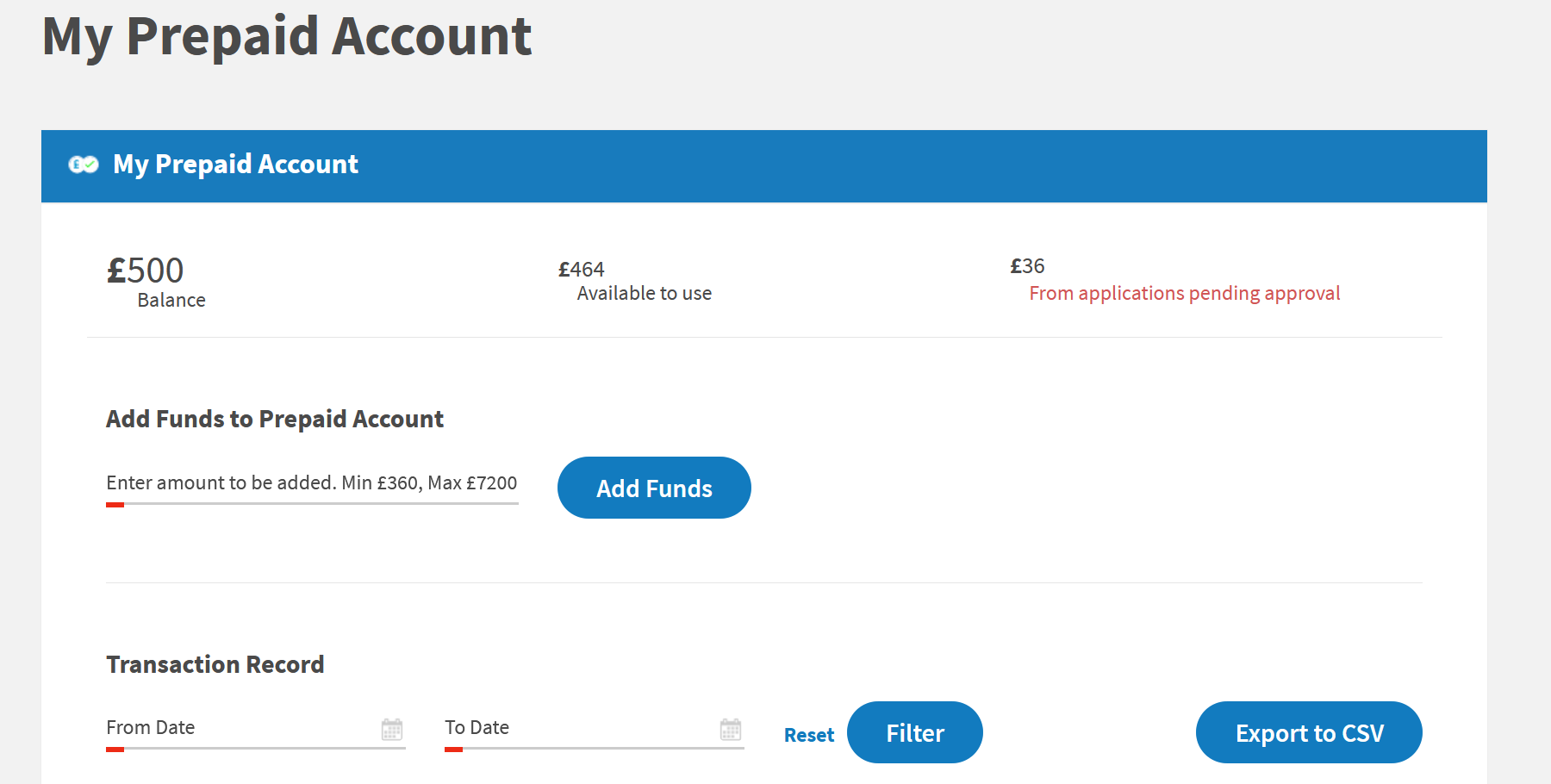Click the prepaid account icon in header
Screen dimensions: 1551x784
pos(84,165)
